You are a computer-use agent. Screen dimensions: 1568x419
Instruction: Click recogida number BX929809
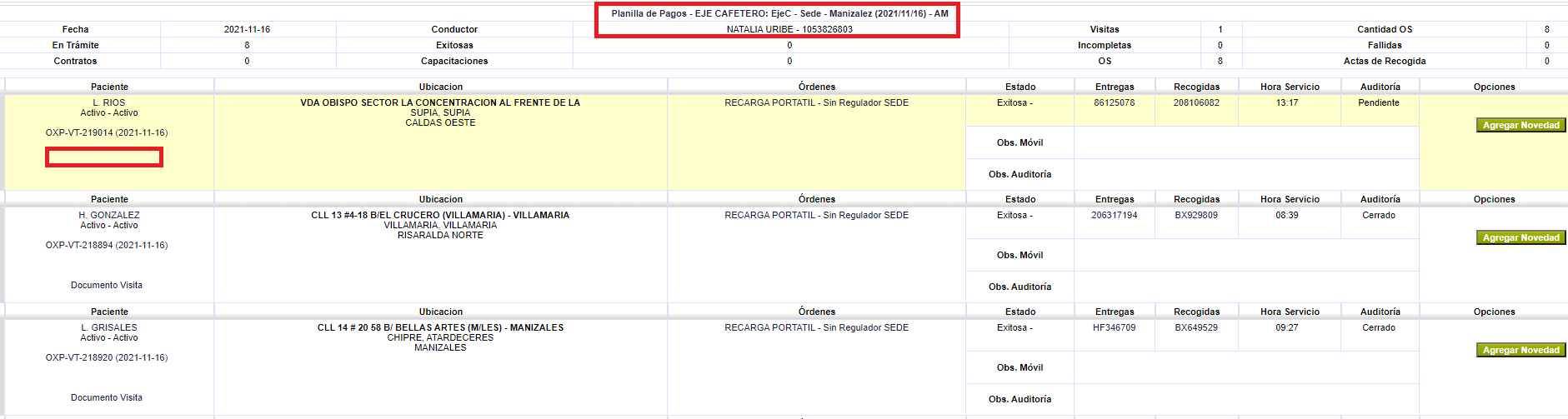(1196, 215)
